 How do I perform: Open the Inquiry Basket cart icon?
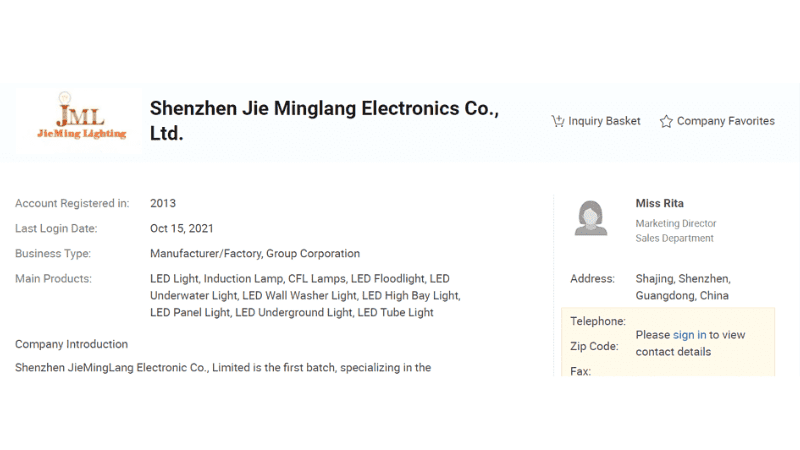tap(558, 121)
